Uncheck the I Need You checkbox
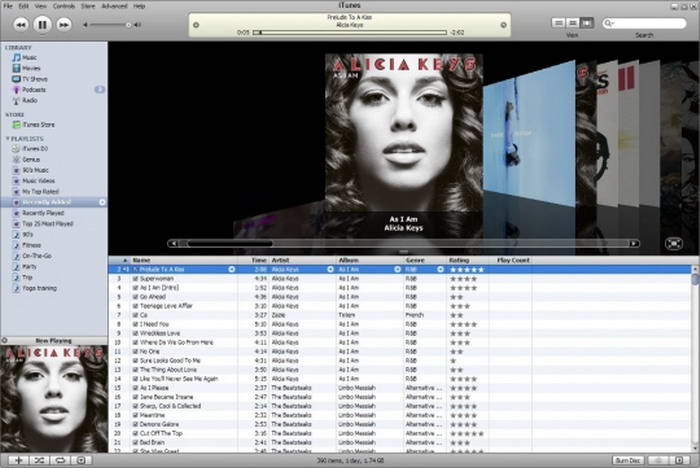This screenshot has height=468, width=700. 135,324
